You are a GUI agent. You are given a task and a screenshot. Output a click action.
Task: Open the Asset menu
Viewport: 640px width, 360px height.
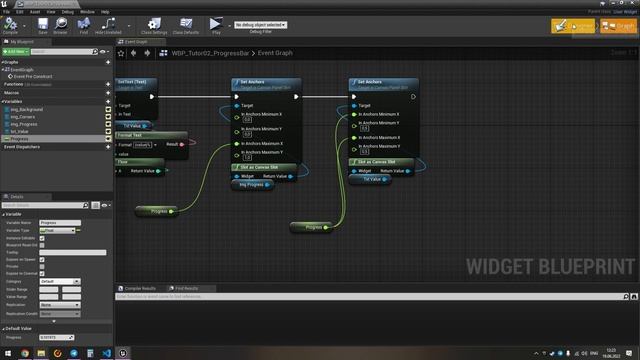coord(35,12)
